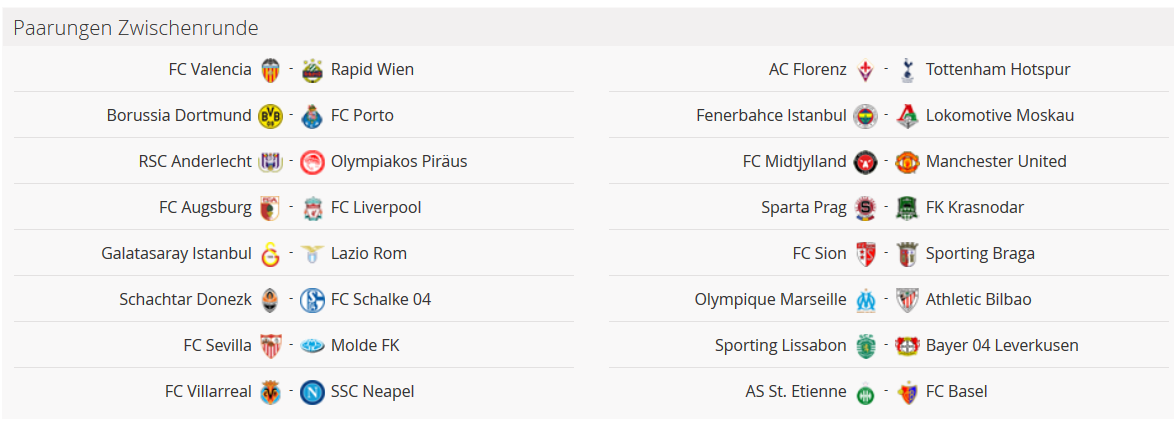
Task: Select the FC Sevilla team name
Action: point(217,346)
